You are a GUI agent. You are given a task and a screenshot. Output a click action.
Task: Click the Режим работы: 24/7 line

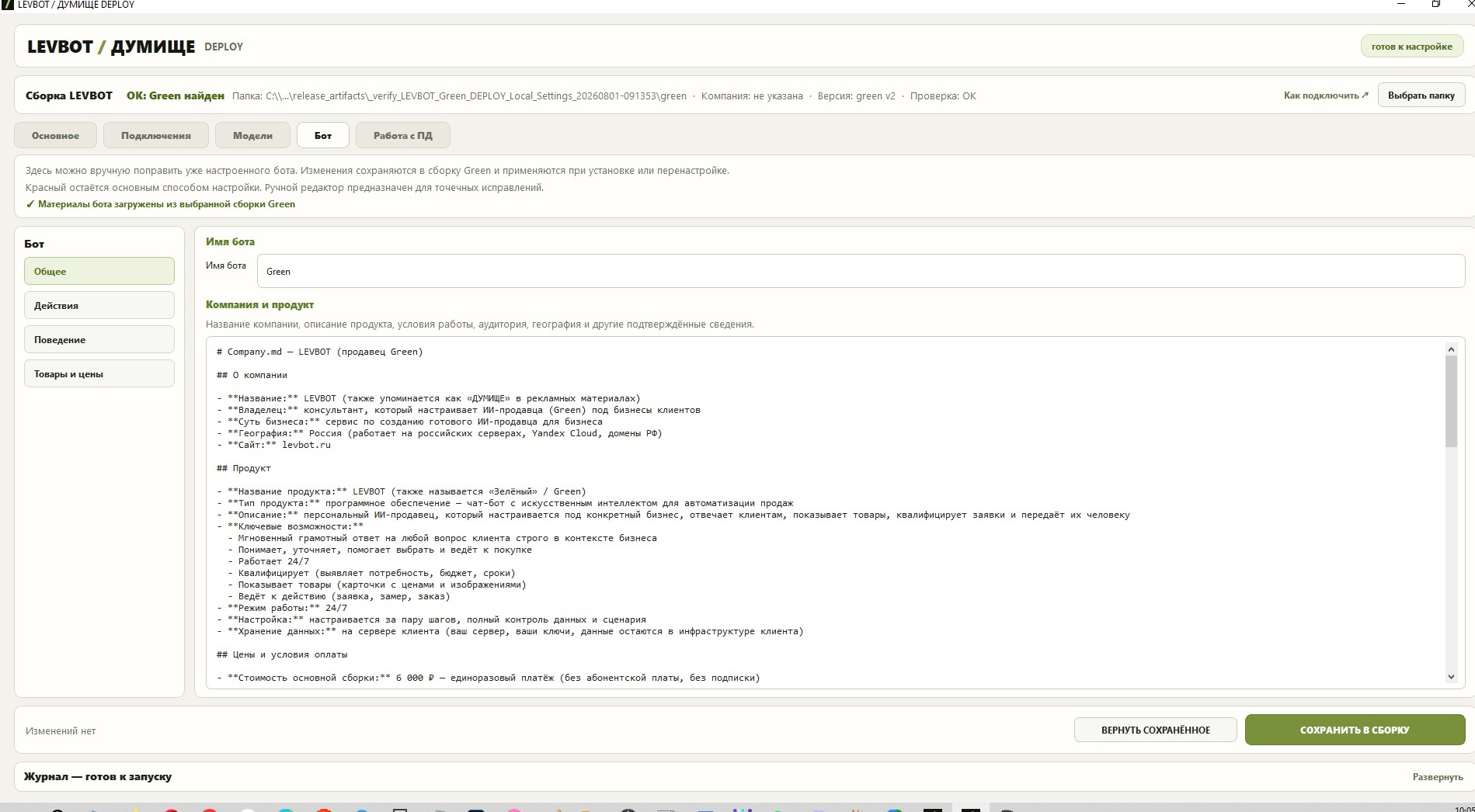[282, 608]
